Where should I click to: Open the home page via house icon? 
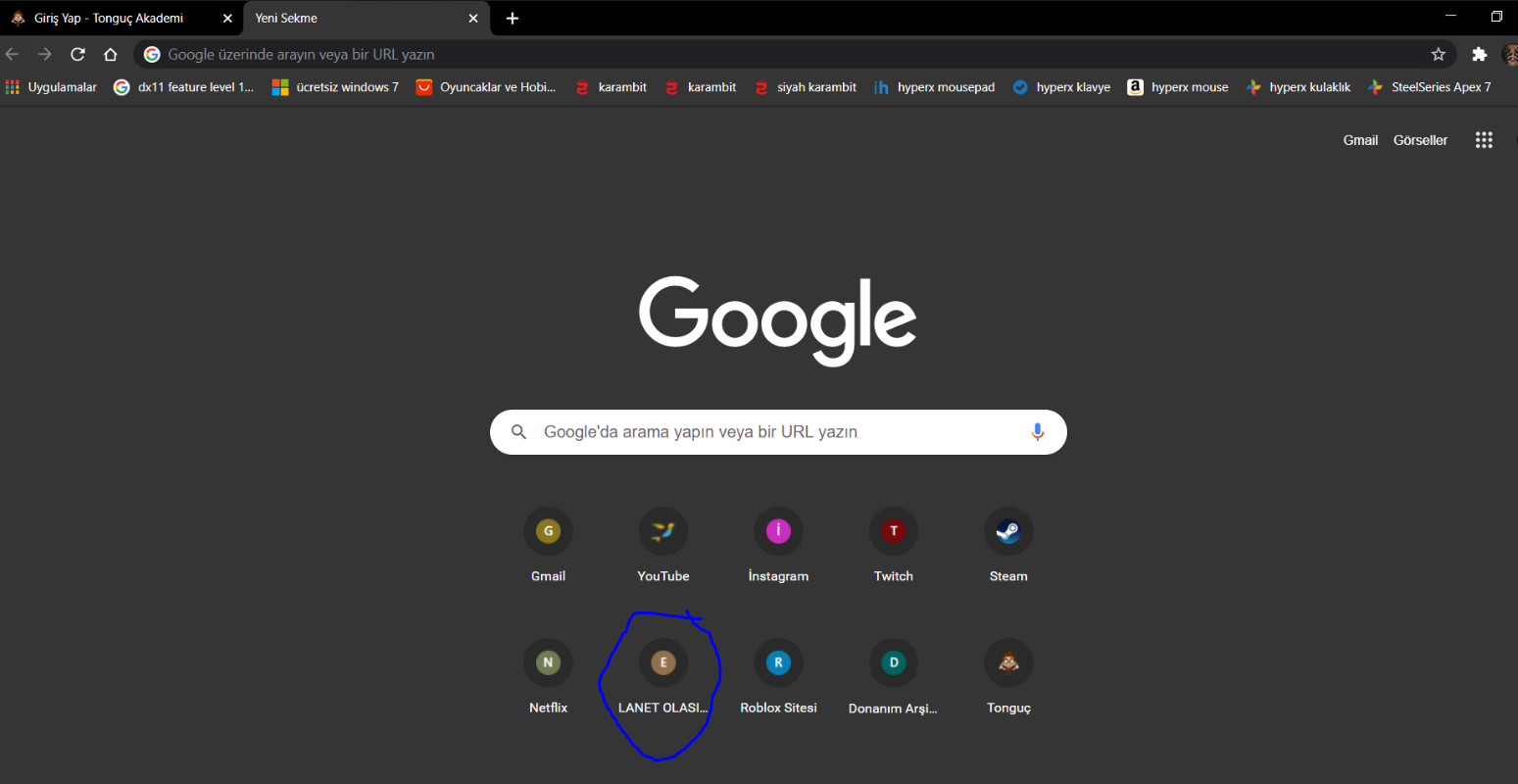111,55
